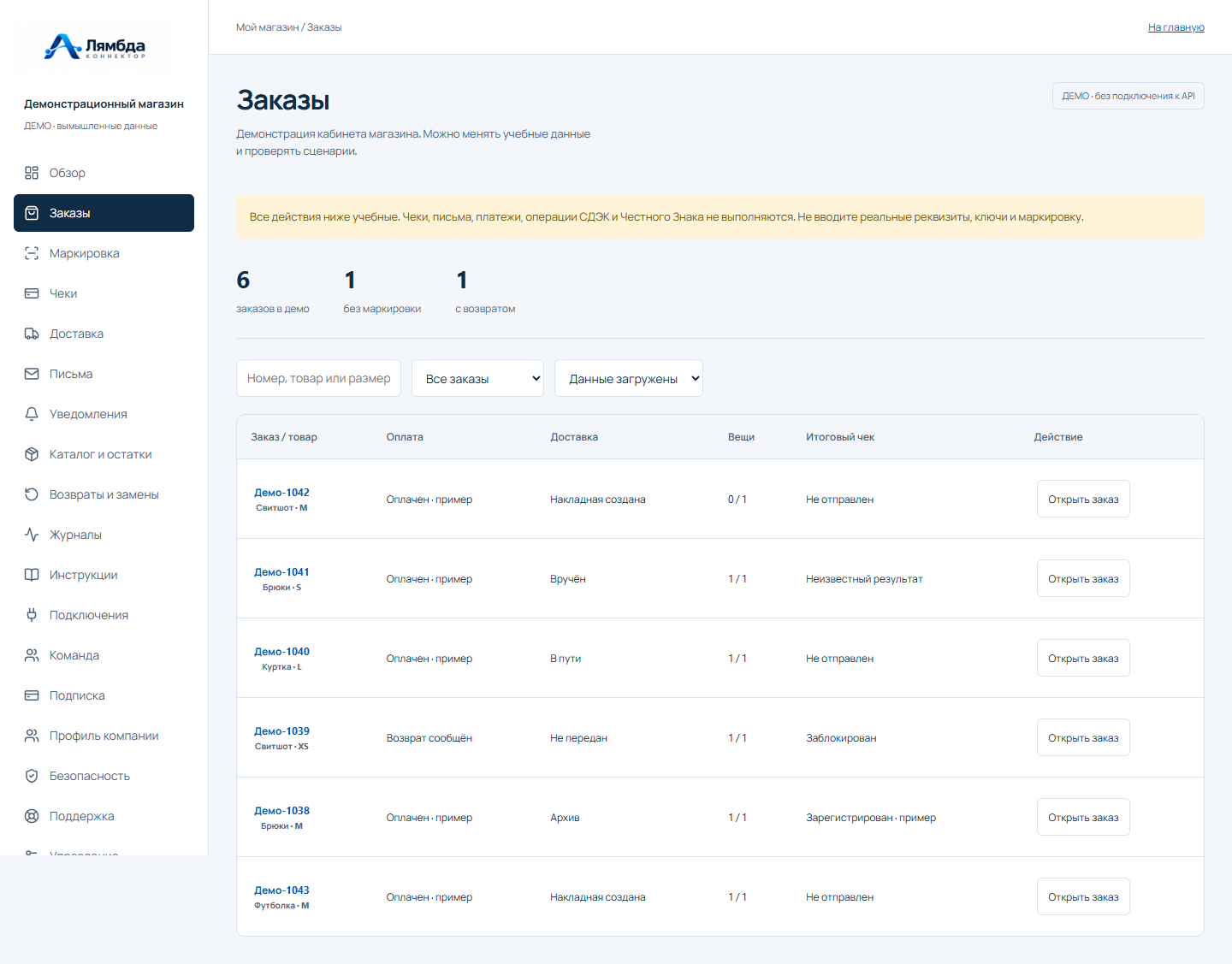Click the Поддержка lifebuoy icon
Viewport: 1232px width, 964px height.
32,816
